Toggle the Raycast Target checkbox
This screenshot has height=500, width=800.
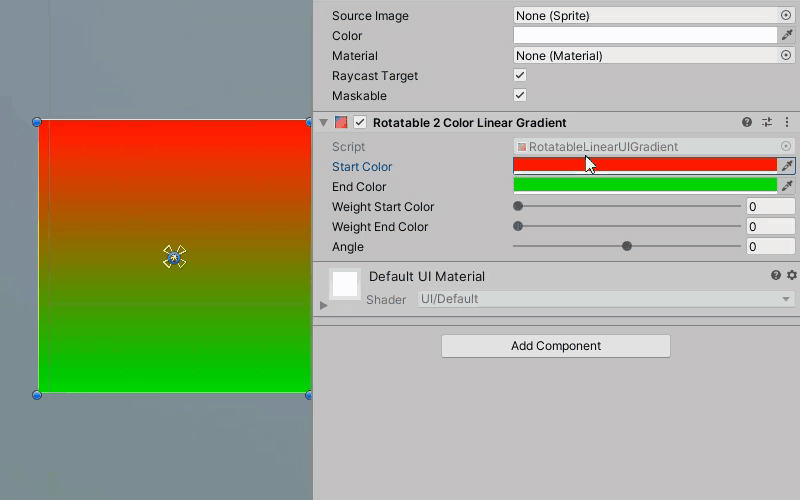(520, 75)
